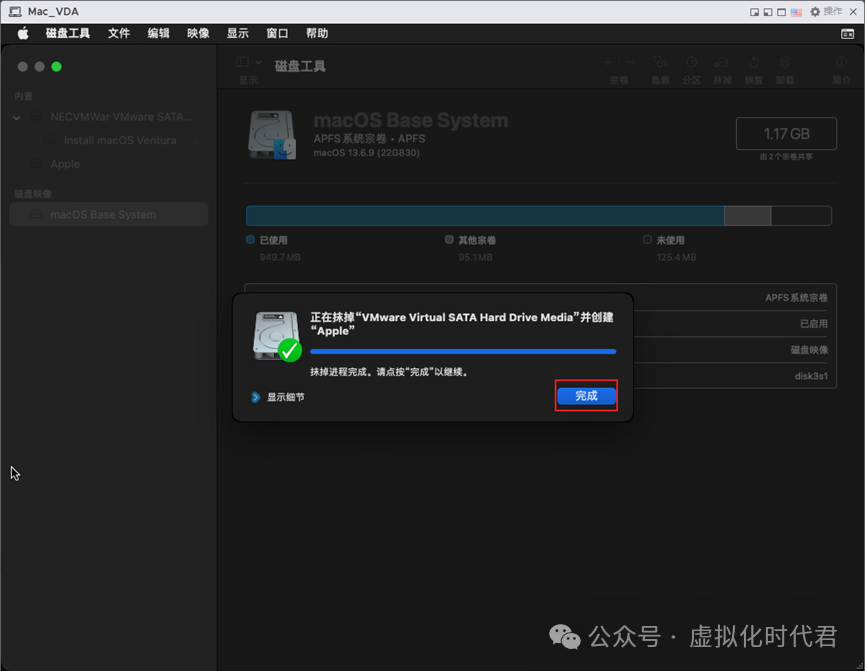The width and height of the screenshot is (865, 671).
Task: Click the 卸载 unmount icon
Action: [785, 62]
